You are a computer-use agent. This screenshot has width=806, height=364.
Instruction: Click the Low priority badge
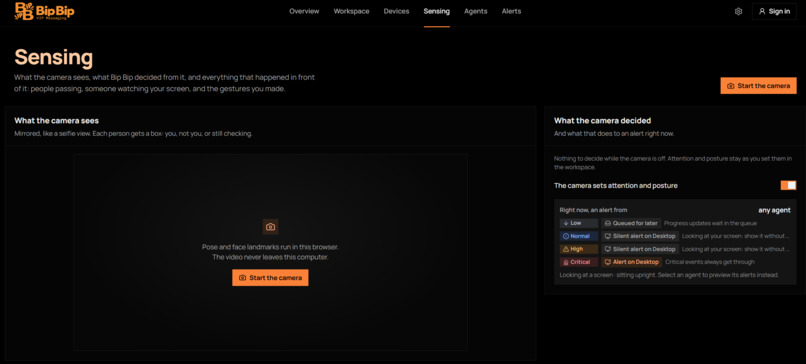579,223
